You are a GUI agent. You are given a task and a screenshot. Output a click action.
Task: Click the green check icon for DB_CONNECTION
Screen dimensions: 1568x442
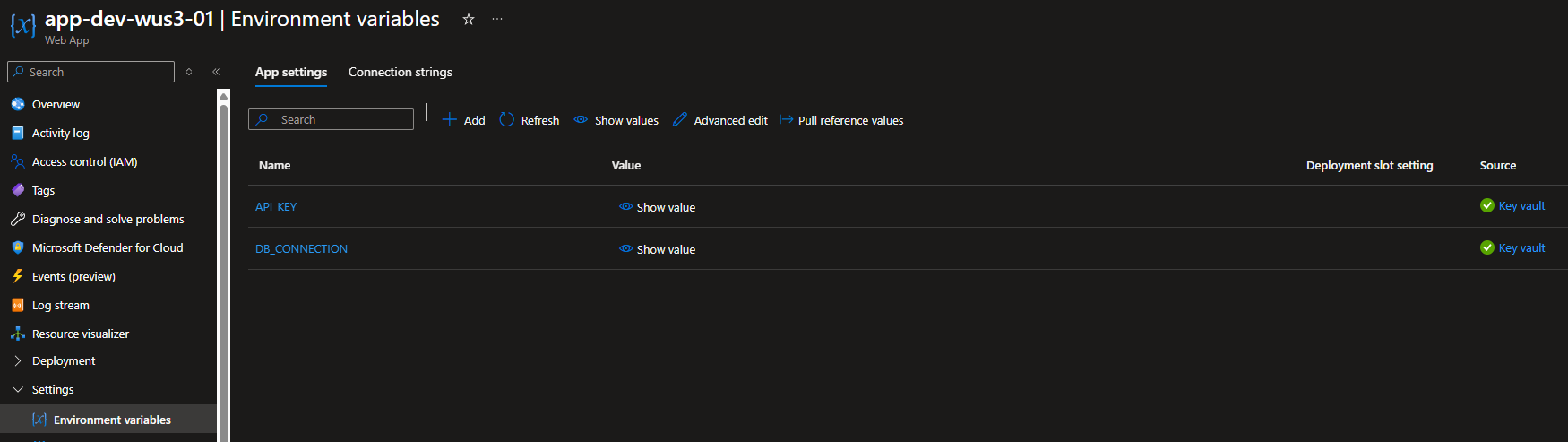coord(1487,247)
